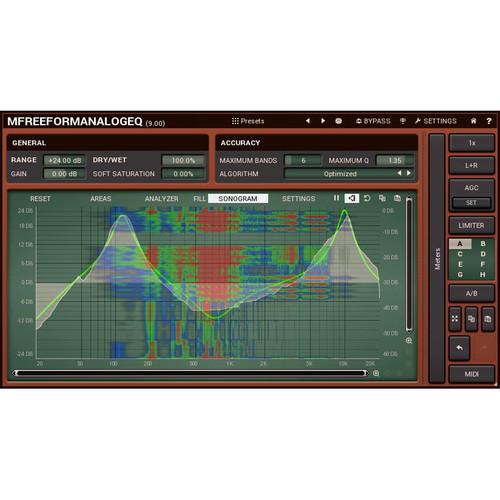Viewport: 500px width, 500px height.
Task: Click the random preset face icon
Action: point(338,121)
